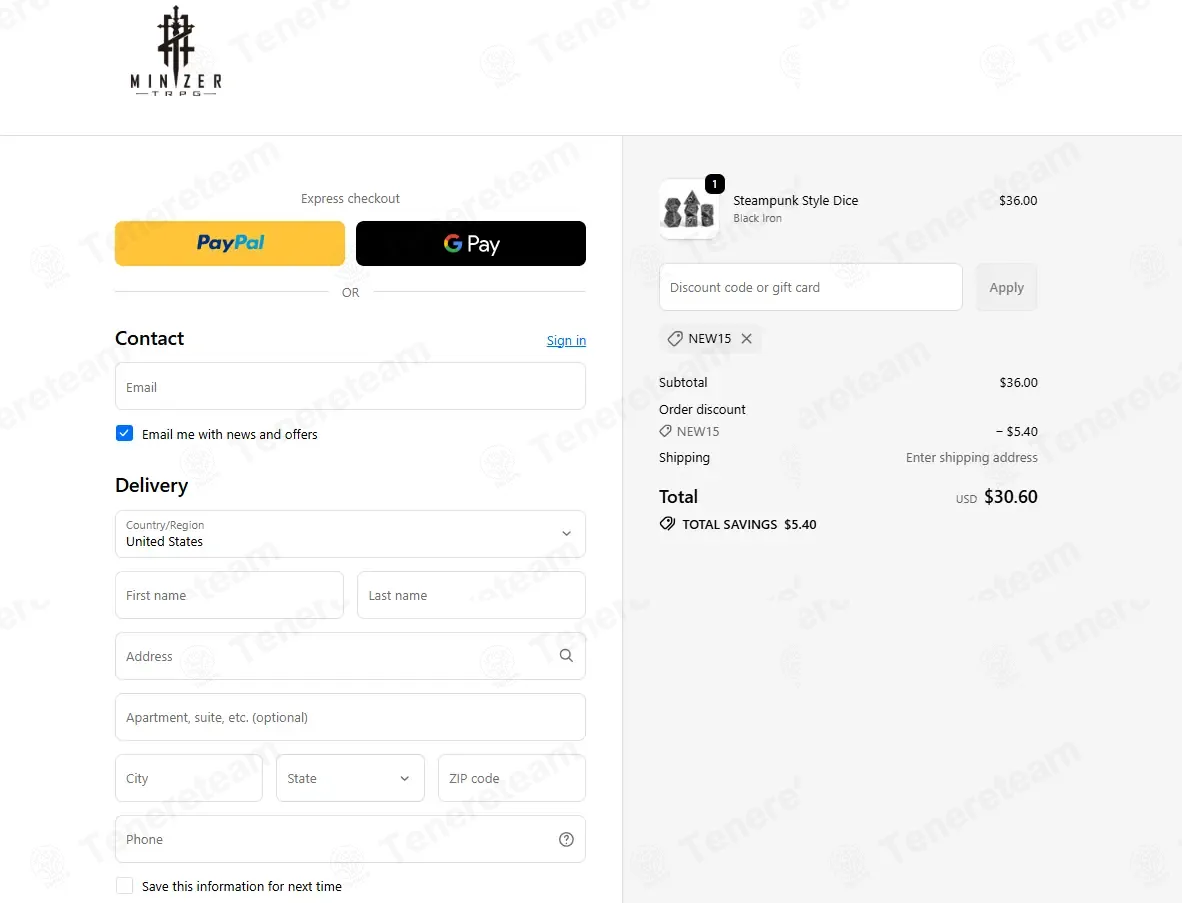Viewport: 1182px width, 903px height.
Task: Click the Steampunk Style Dice product thumbnail
Action: 689,210
